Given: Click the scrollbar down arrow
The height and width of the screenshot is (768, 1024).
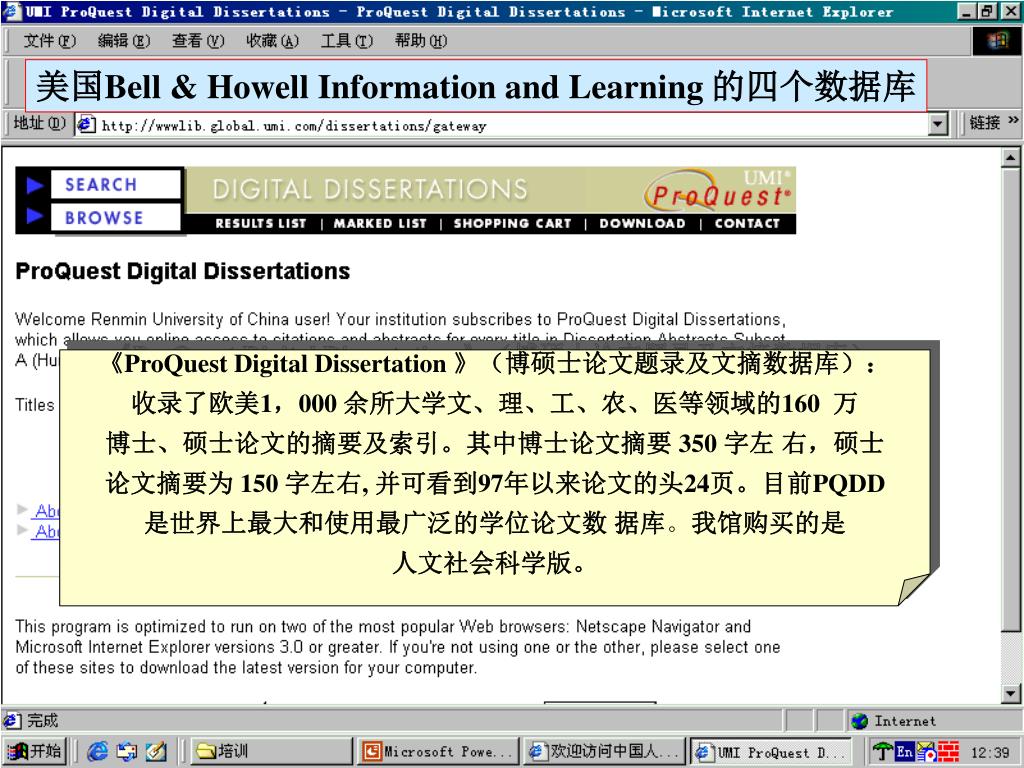Looking at the screenshot, I should [1010, 694].
